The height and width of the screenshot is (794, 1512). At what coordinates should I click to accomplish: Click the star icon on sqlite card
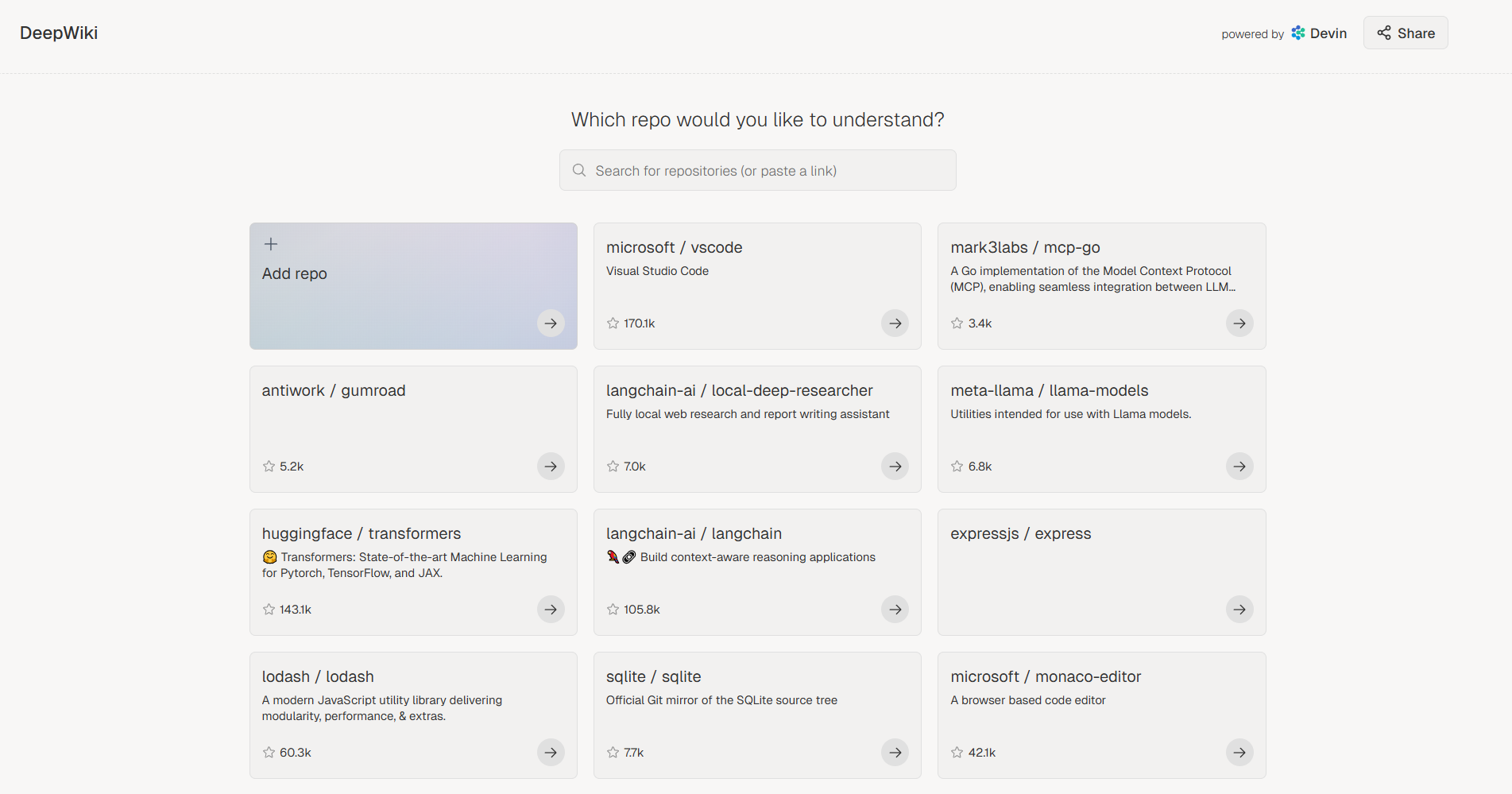pyautogui.click(x=613, y=753)
